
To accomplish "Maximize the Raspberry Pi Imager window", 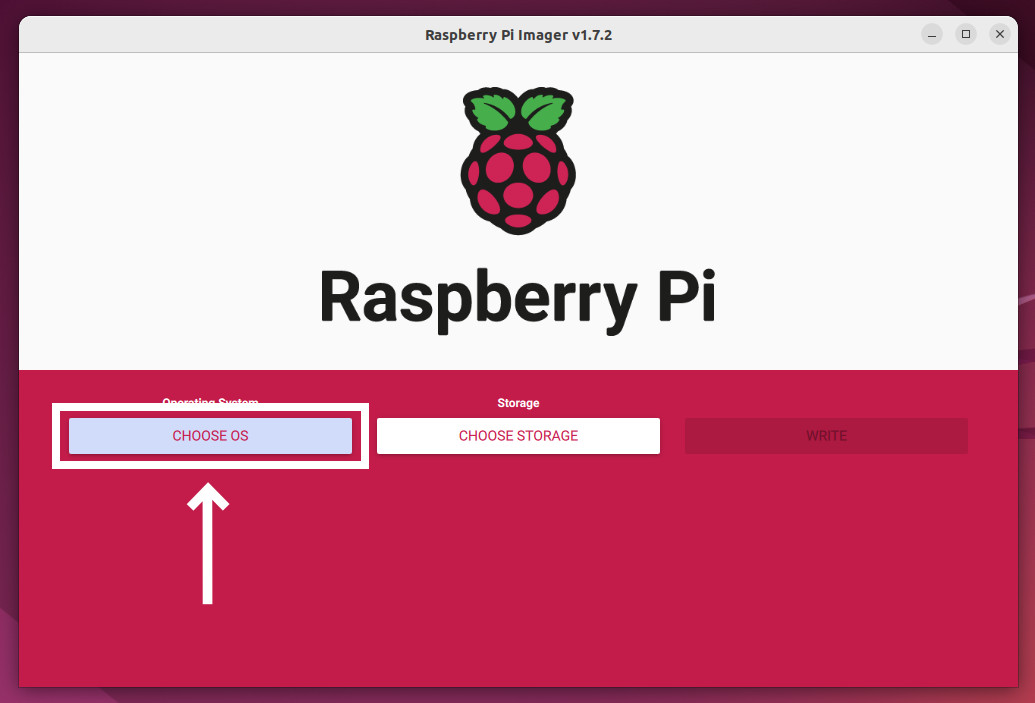I will [x=966, y=34].
